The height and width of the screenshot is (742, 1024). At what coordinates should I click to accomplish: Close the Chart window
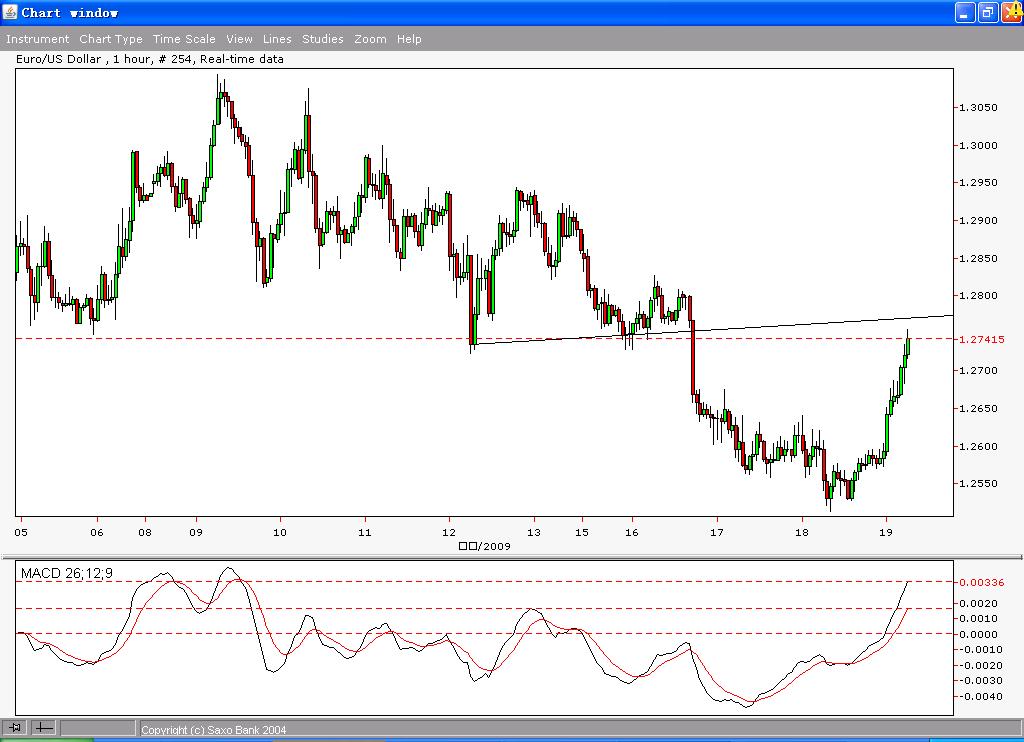(1012, 12)
